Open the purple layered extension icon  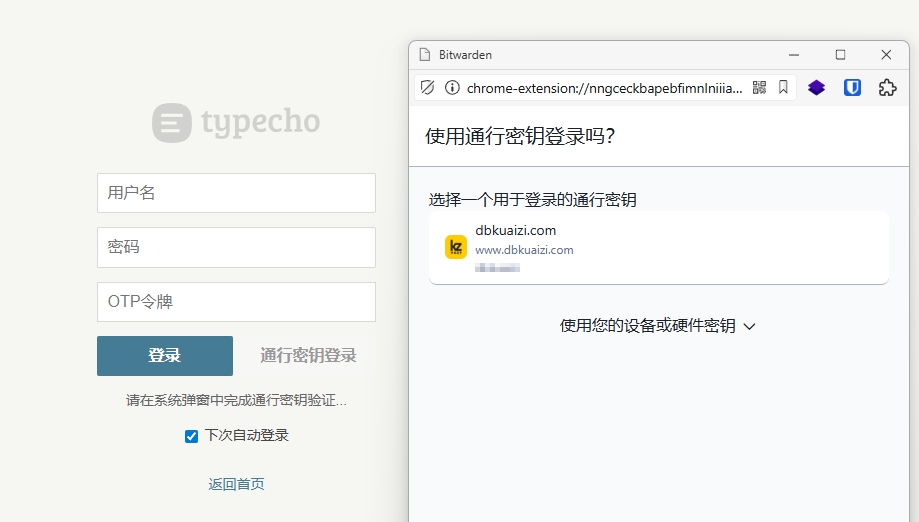tap(817, 88)
